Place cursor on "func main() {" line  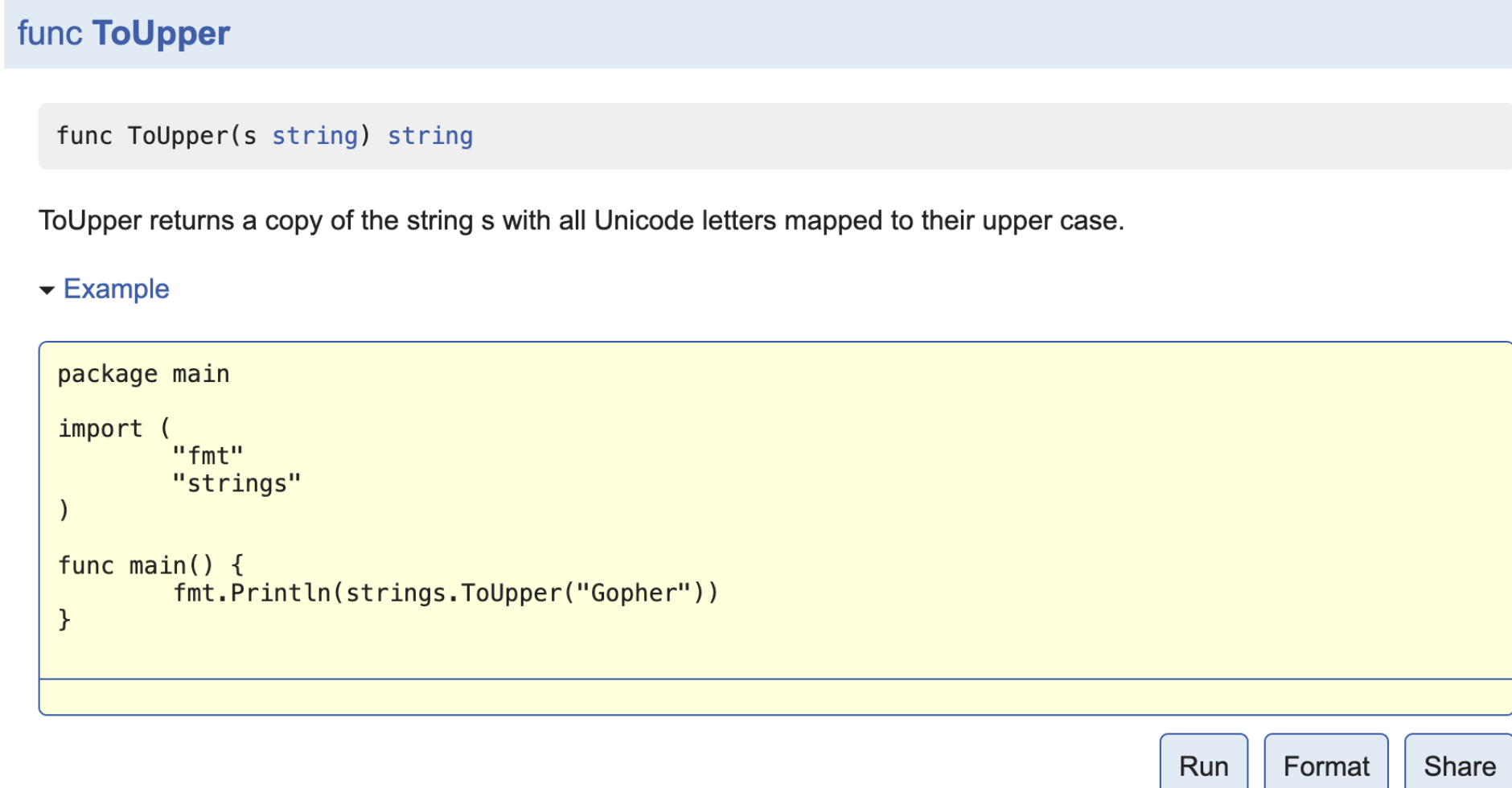(150, 565)
